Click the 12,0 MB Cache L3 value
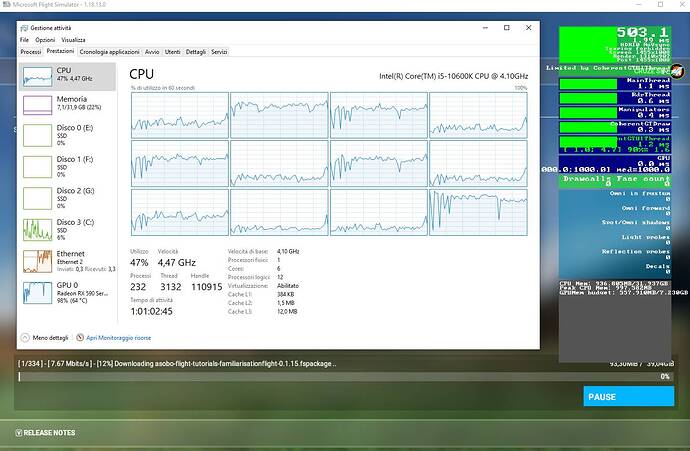Screen dimensions: 690x451 coord(287,312)
